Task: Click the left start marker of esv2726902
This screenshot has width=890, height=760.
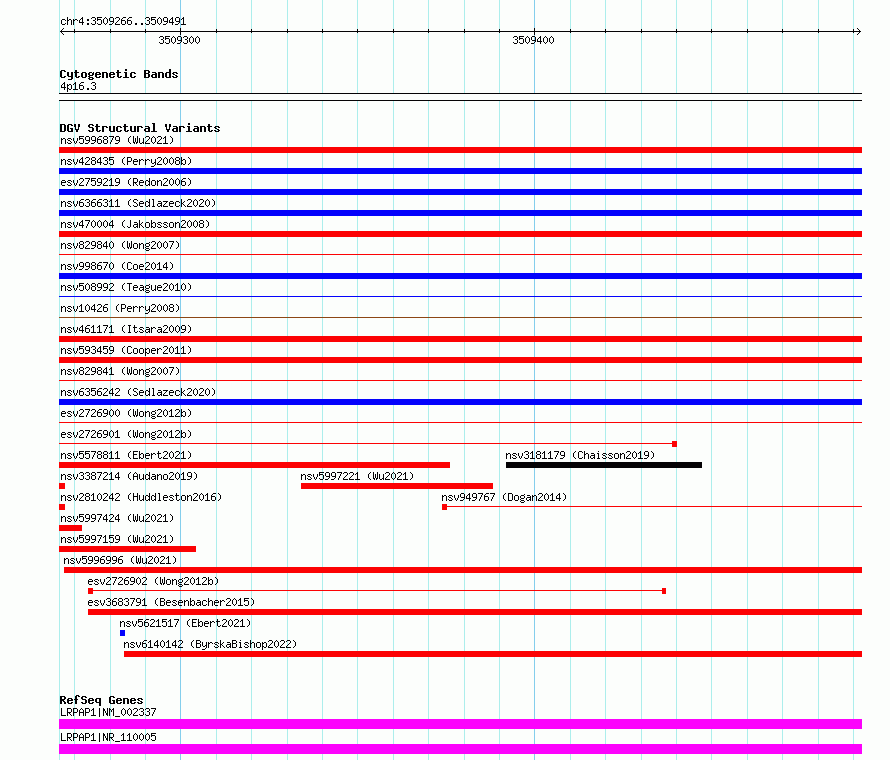Action: (91, 591)
